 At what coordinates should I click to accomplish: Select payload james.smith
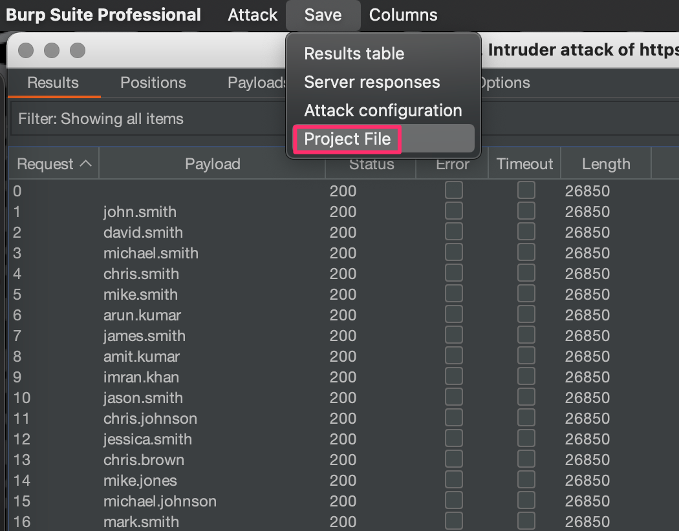(x=144, y=336)
